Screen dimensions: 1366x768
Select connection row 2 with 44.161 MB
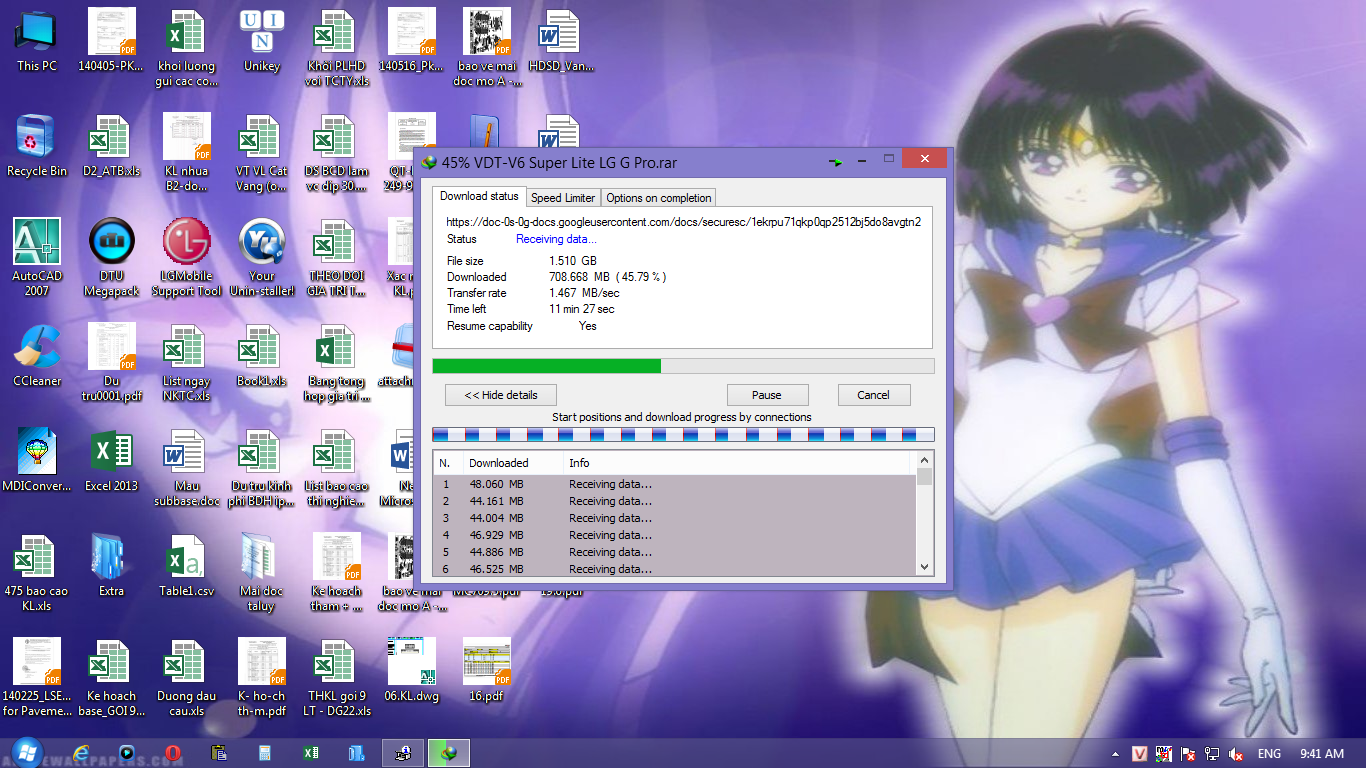[674, 501]
